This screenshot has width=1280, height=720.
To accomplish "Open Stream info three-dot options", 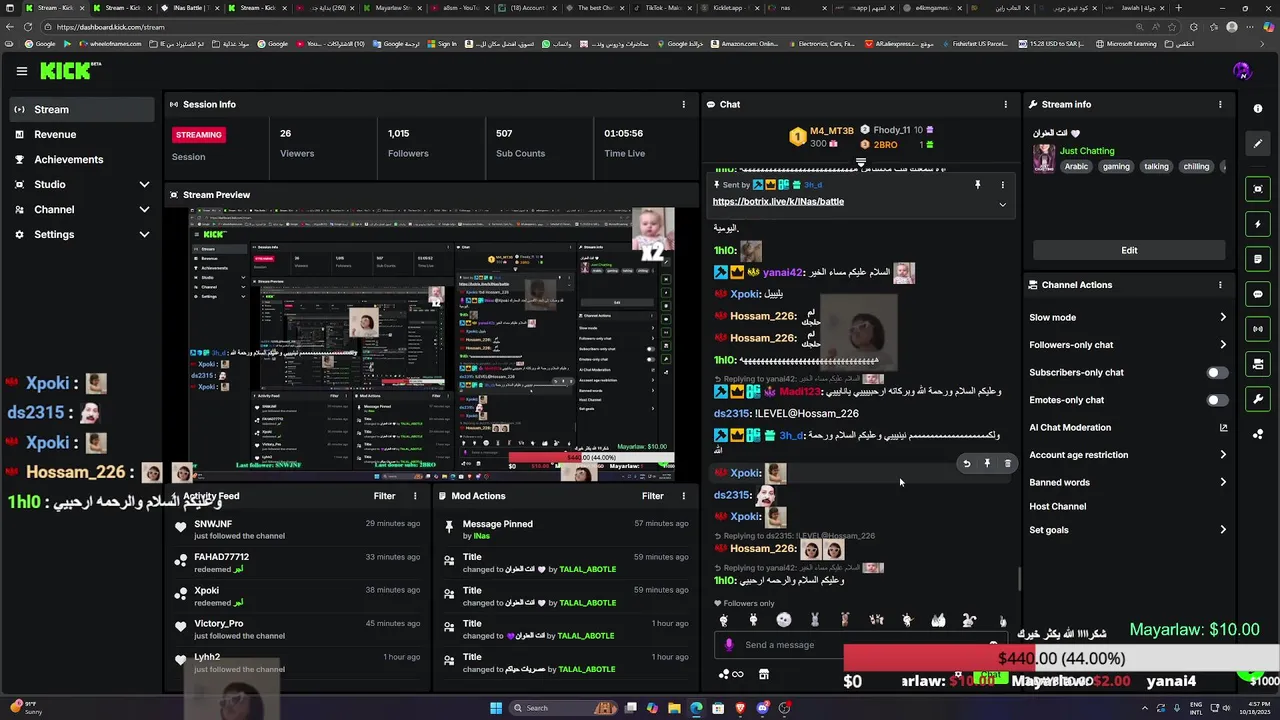I will tap(1220, 104).
